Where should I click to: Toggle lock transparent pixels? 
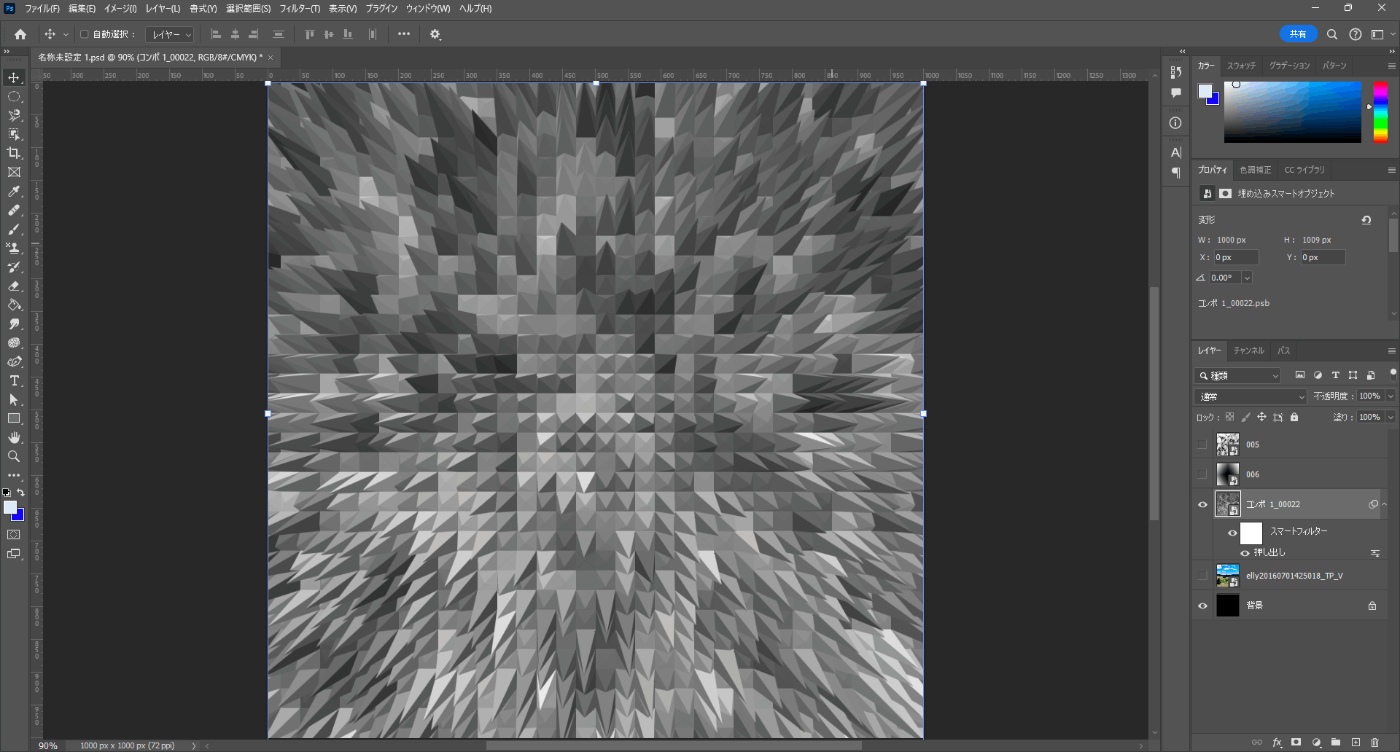[1230, 417]
